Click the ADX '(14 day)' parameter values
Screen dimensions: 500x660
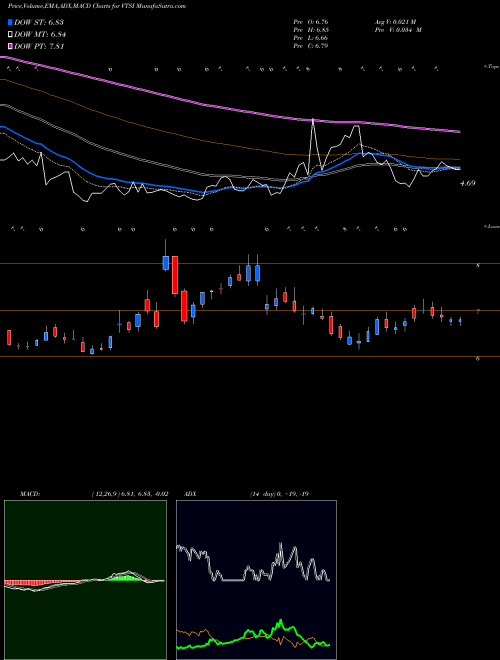[279, 494]
